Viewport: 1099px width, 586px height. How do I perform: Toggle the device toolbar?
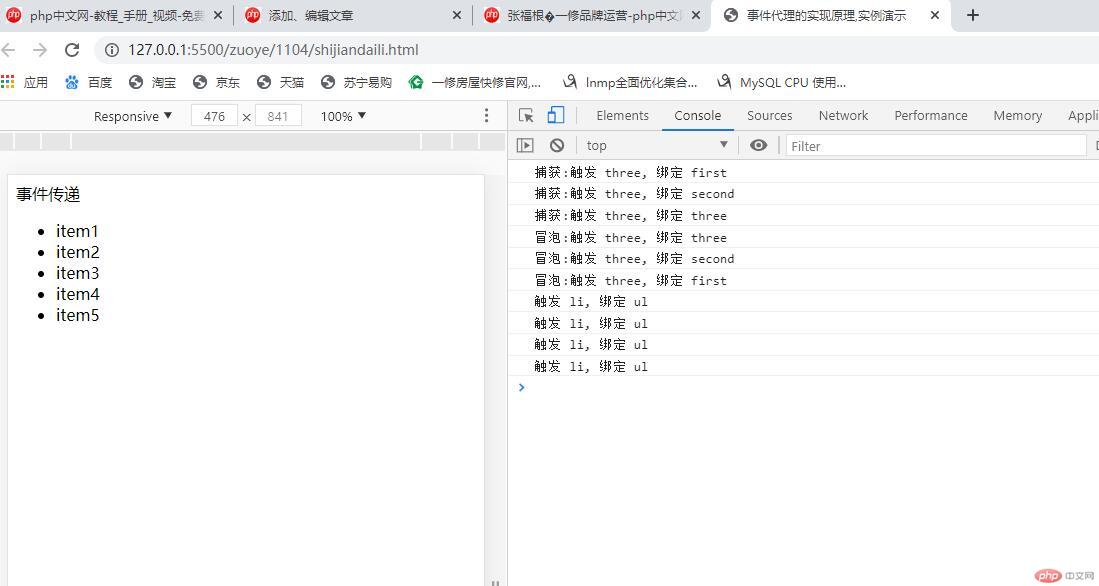click(556, 115)
